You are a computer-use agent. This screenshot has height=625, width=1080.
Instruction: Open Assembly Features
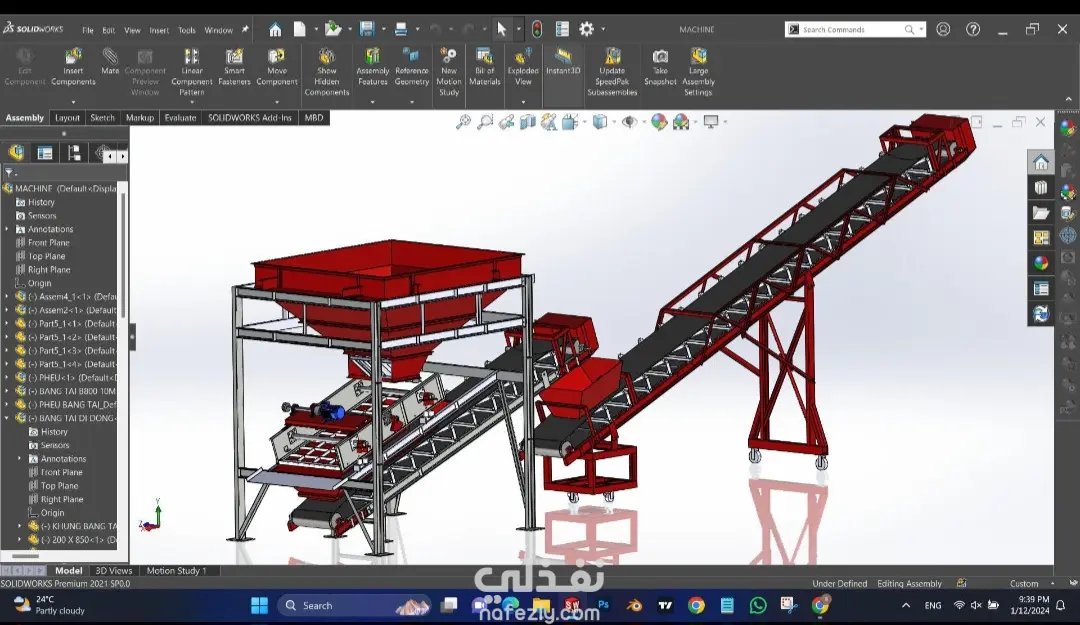(x=373, y=67)
